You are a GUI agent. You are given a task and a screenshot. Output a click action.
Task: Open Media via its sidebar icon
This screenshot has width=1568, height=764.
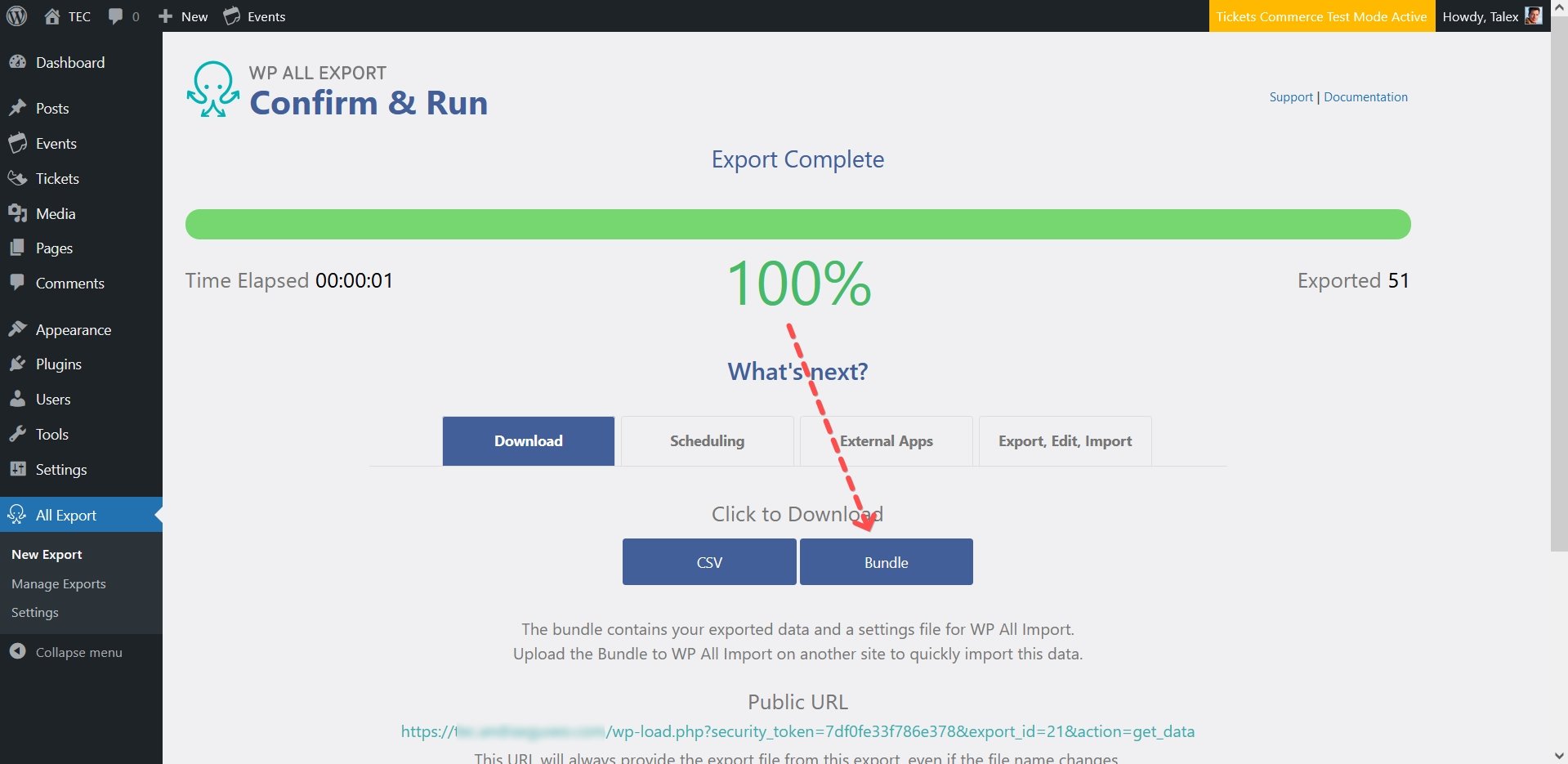[19, 213]
